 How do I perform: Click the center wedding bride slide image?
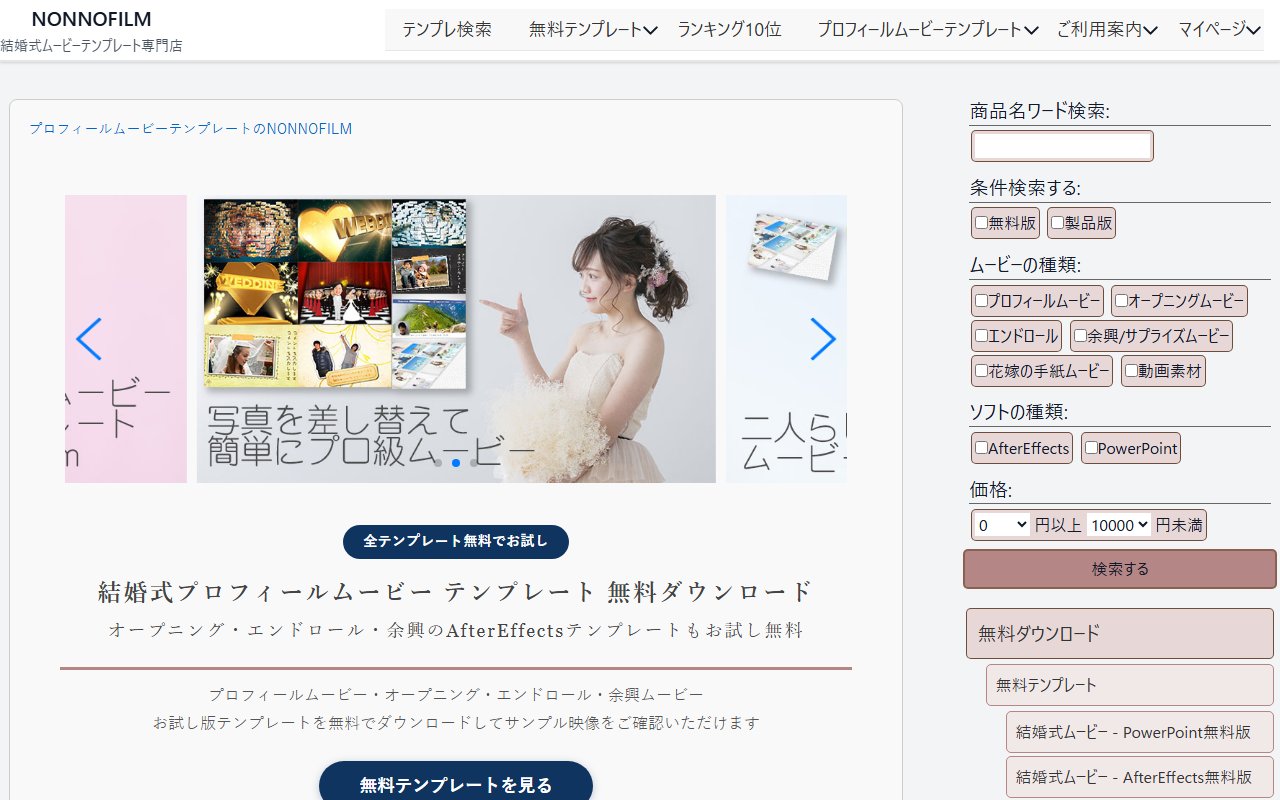coord(456,338)
